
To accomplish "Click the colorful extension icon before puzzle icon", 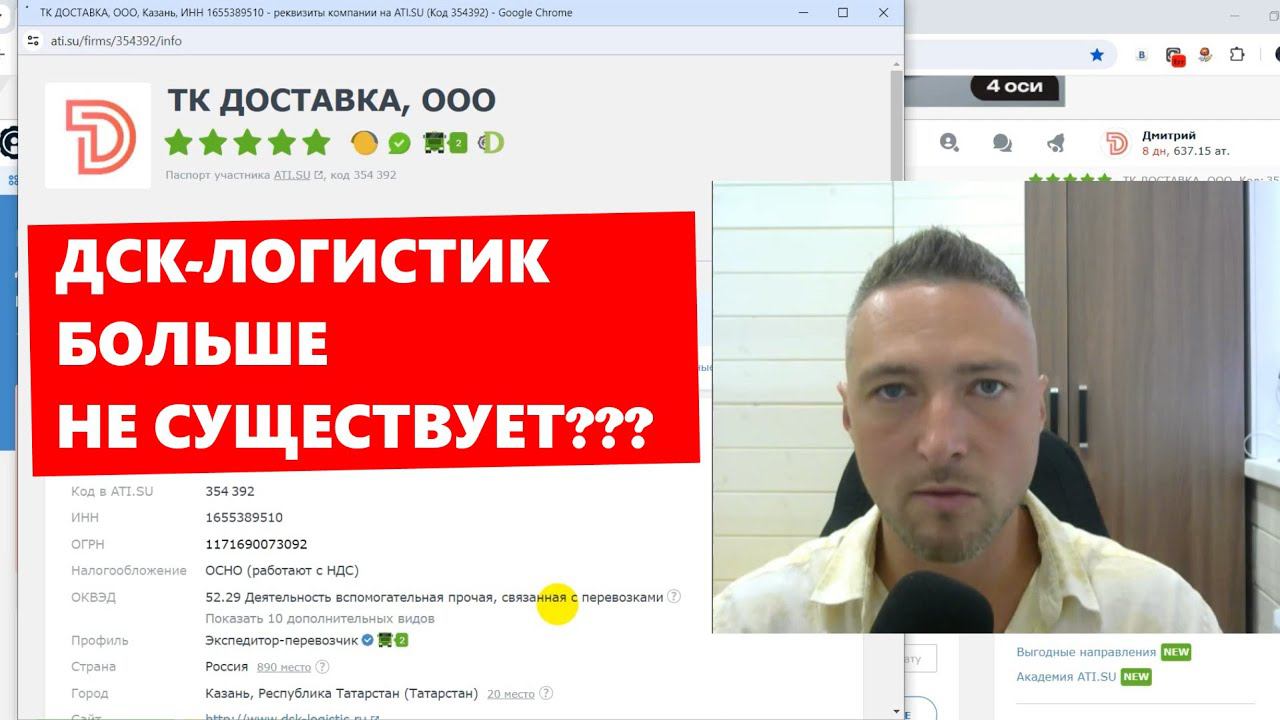I will click(x=1206, y=55).
